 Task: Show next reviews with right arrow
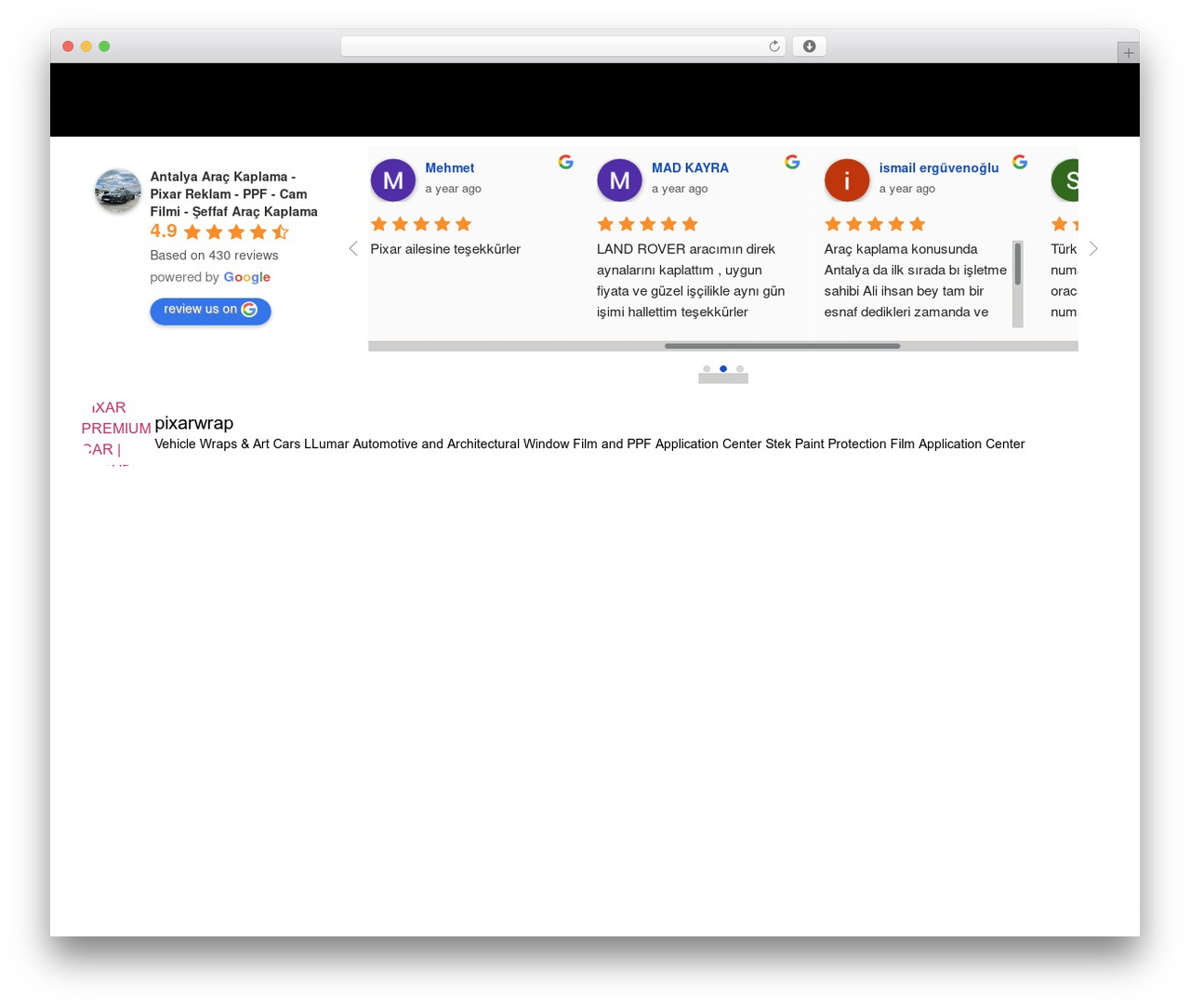click(1093, 248)
